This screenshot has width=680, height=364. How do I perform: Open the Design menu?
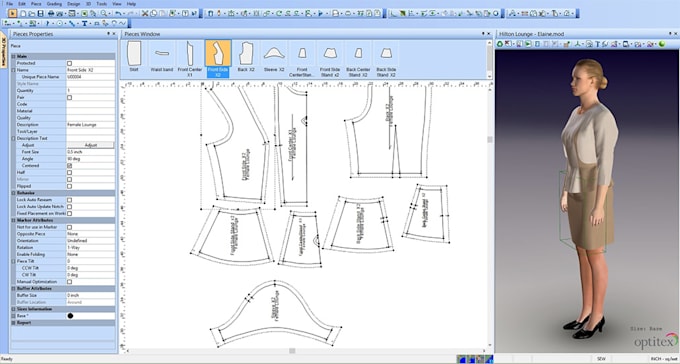tap(74, 4)
